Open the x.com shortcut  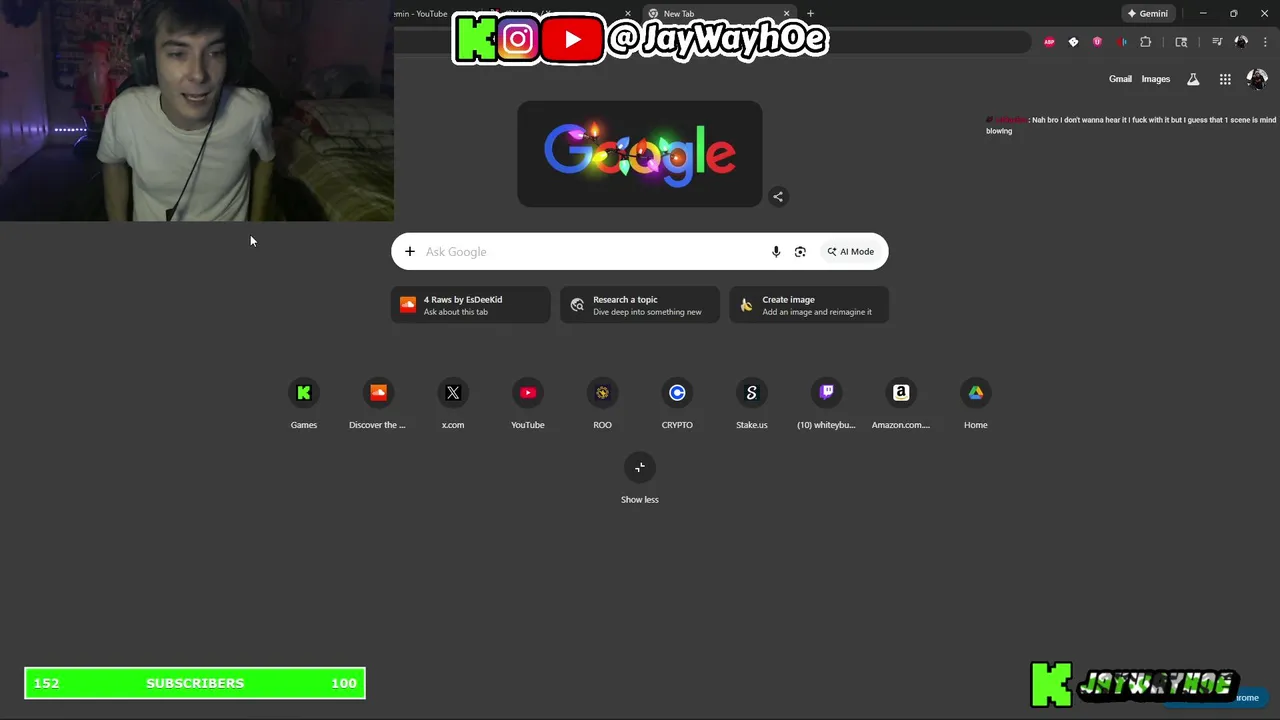point(453,403)
